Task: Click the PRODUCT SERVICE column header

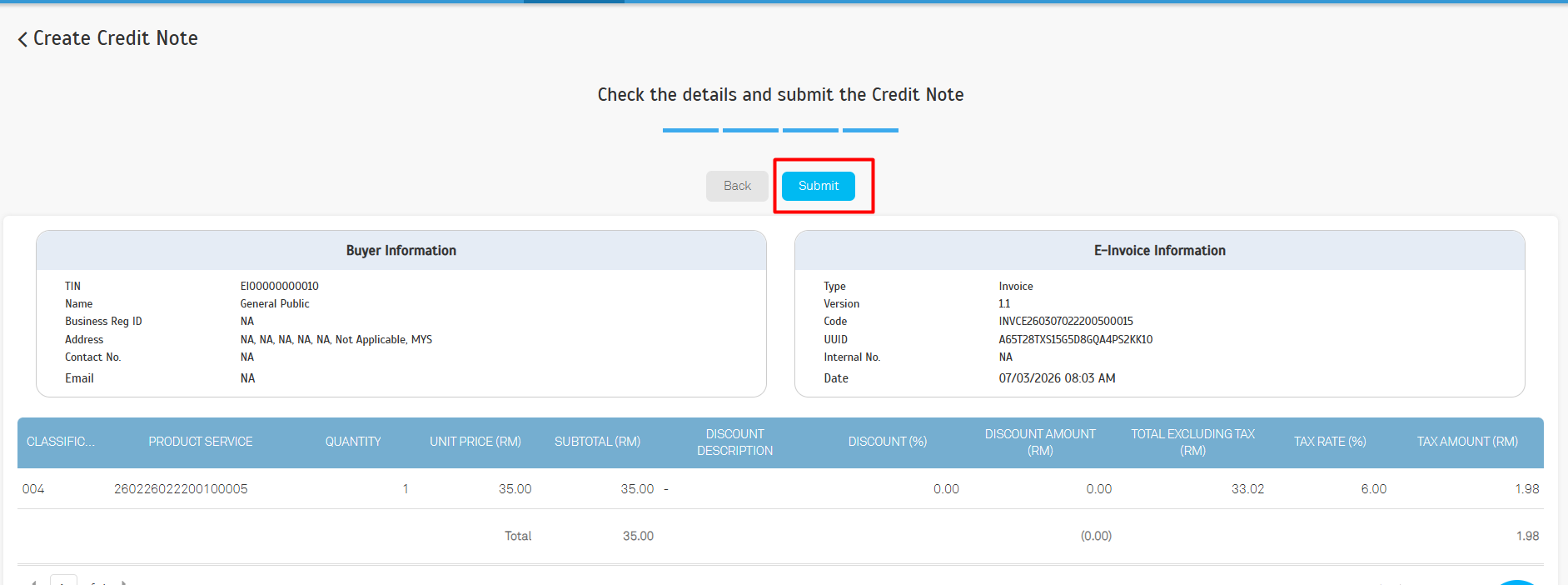Action: 201,442
